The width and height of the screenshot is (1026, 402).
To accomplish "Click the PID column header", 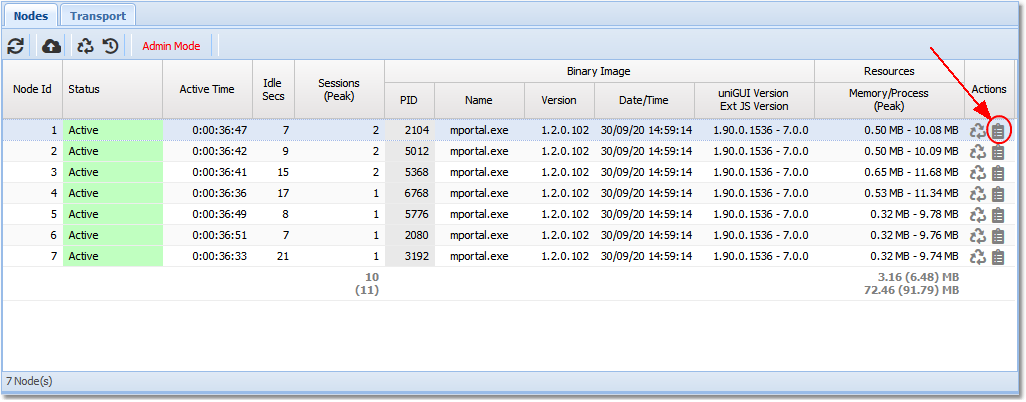I will coord(409,100).
